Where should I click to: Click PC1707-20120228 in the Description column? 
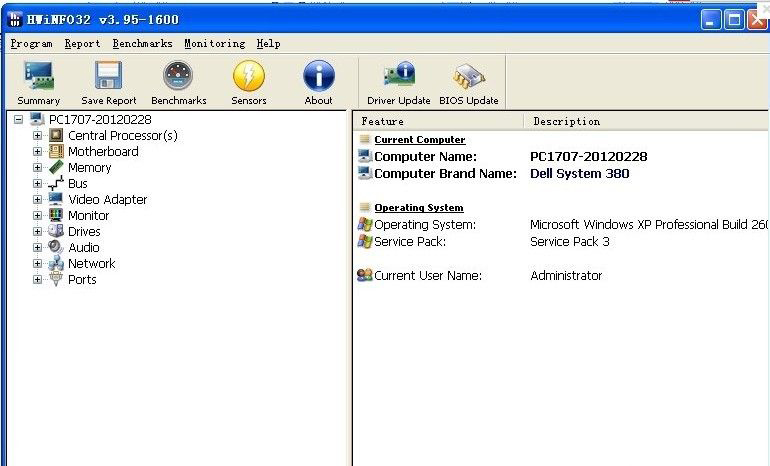588,157
